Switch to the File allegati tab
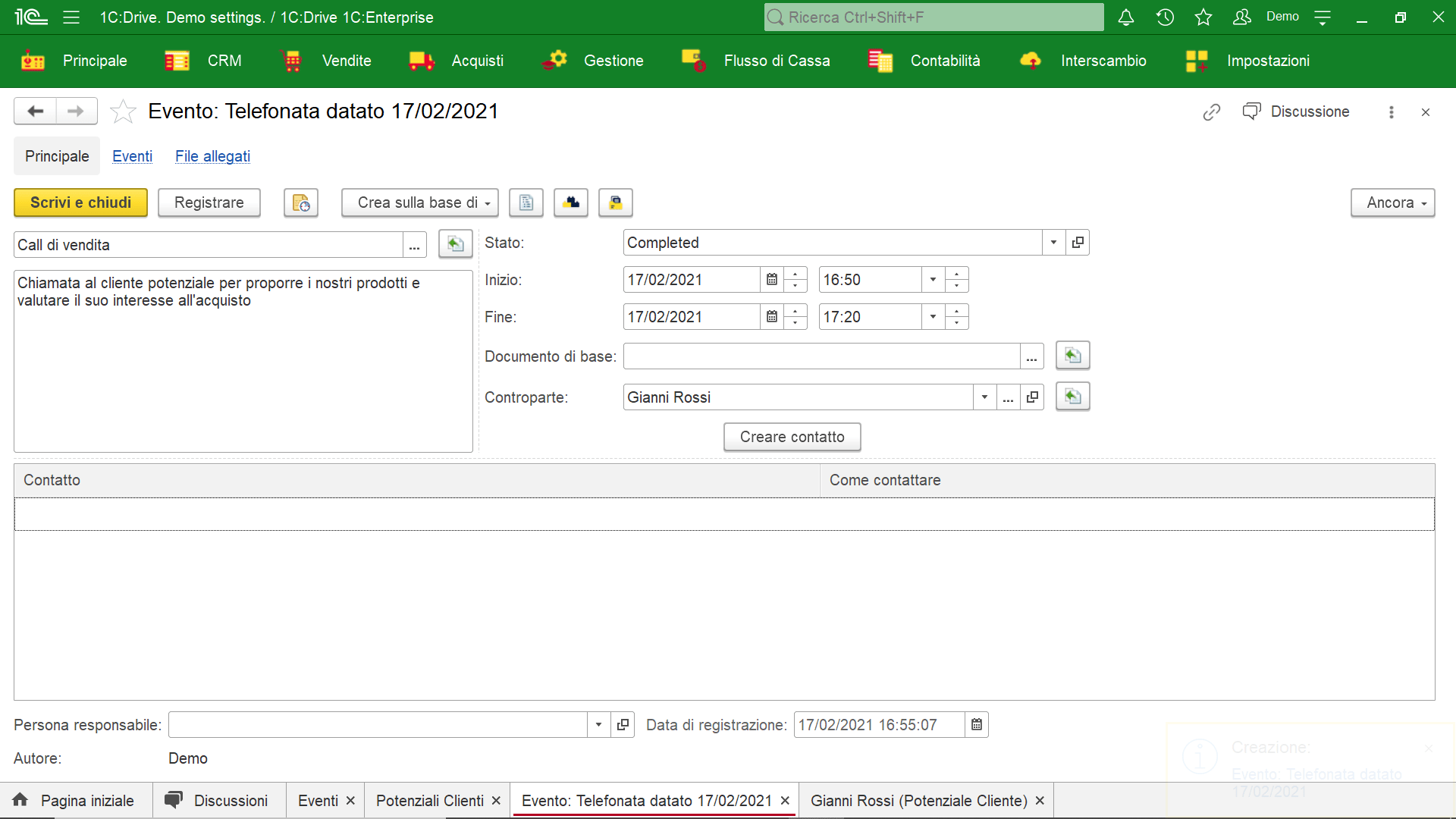The image size is (1456, 819). coord(213,156)
